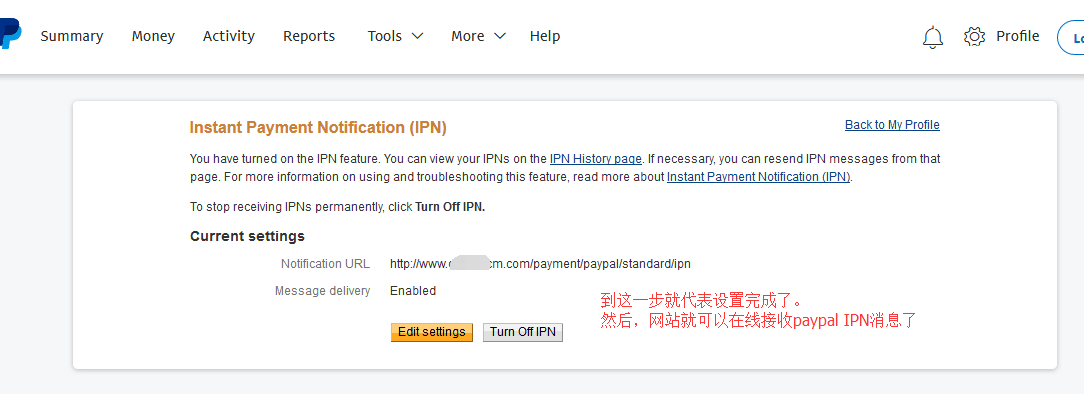Screen dimensions: 1084x394
Task: Select the Notification URL value text
Action: (x=541, y=264)
